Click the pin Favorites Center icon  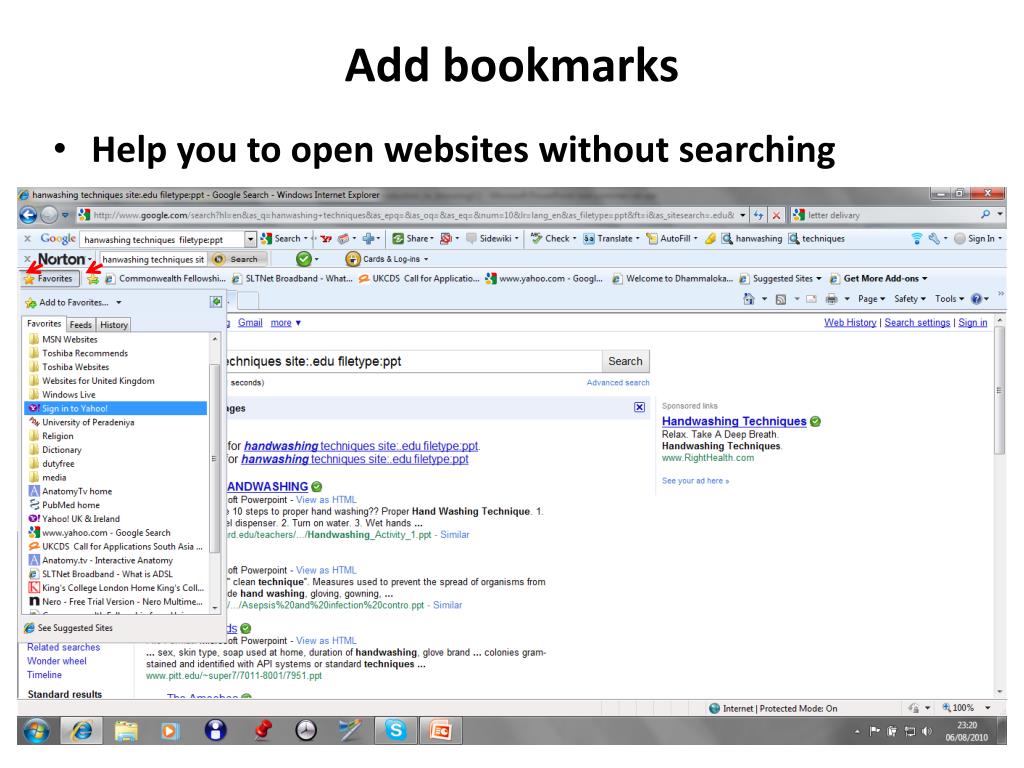coord(216,302)
